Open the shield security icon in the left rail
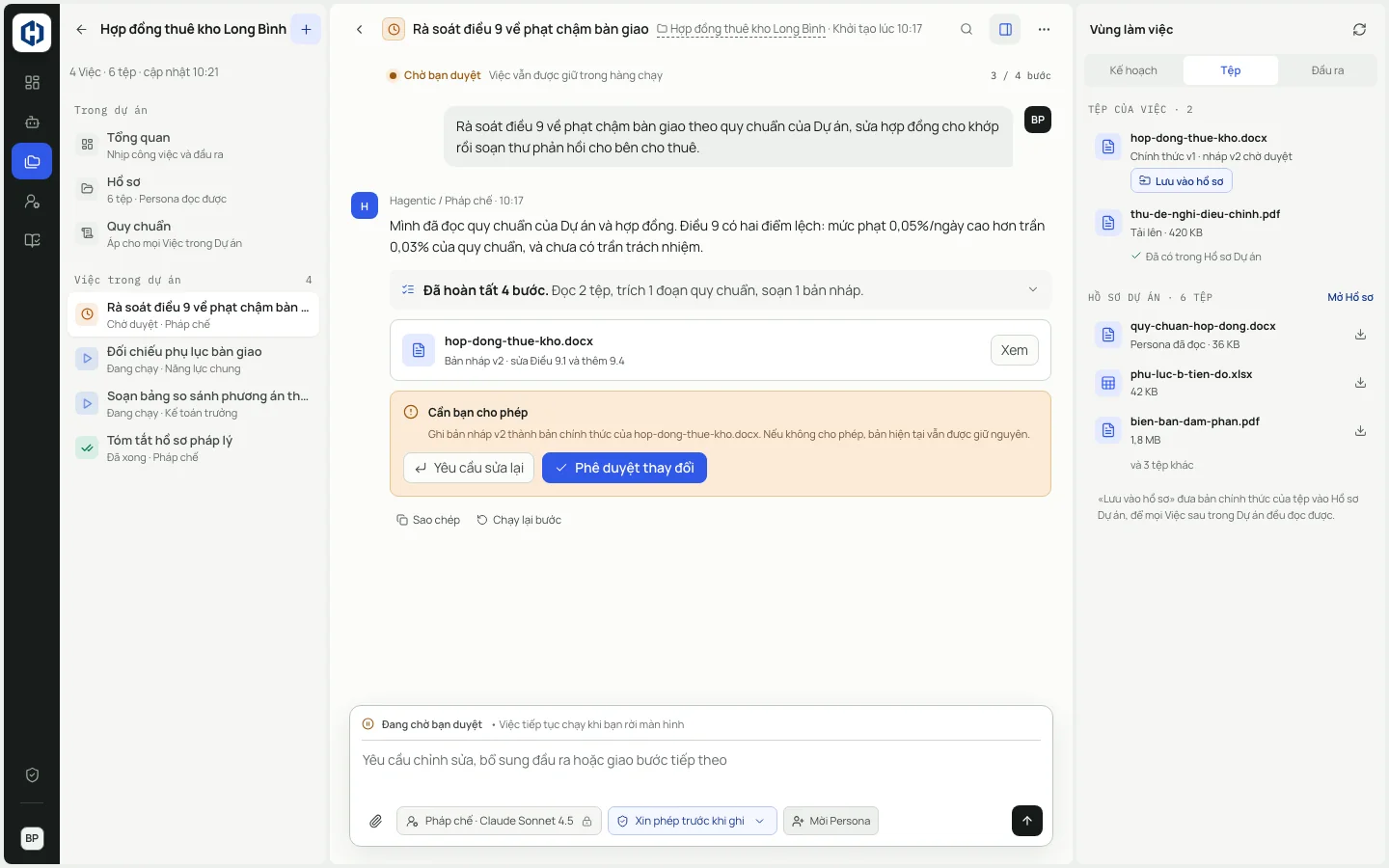Viewport: 1389px width, 868px height. pos(32,775)
